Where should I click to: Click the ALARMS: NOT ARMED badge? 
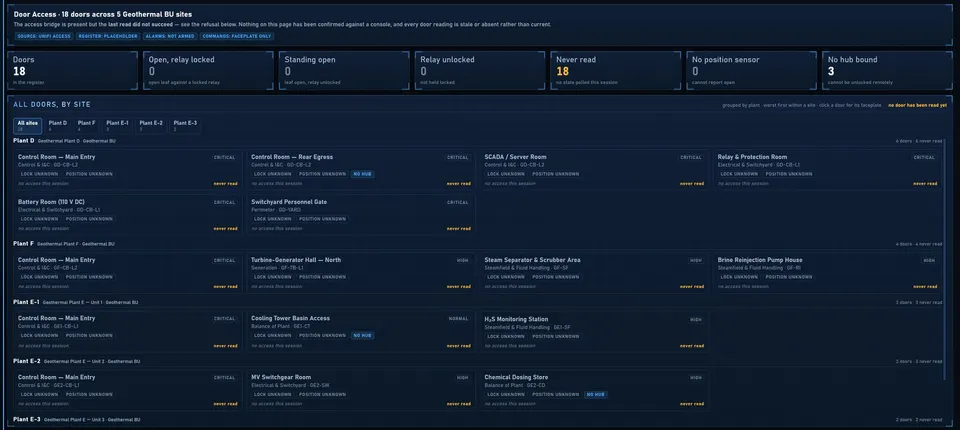click(170, 36)
